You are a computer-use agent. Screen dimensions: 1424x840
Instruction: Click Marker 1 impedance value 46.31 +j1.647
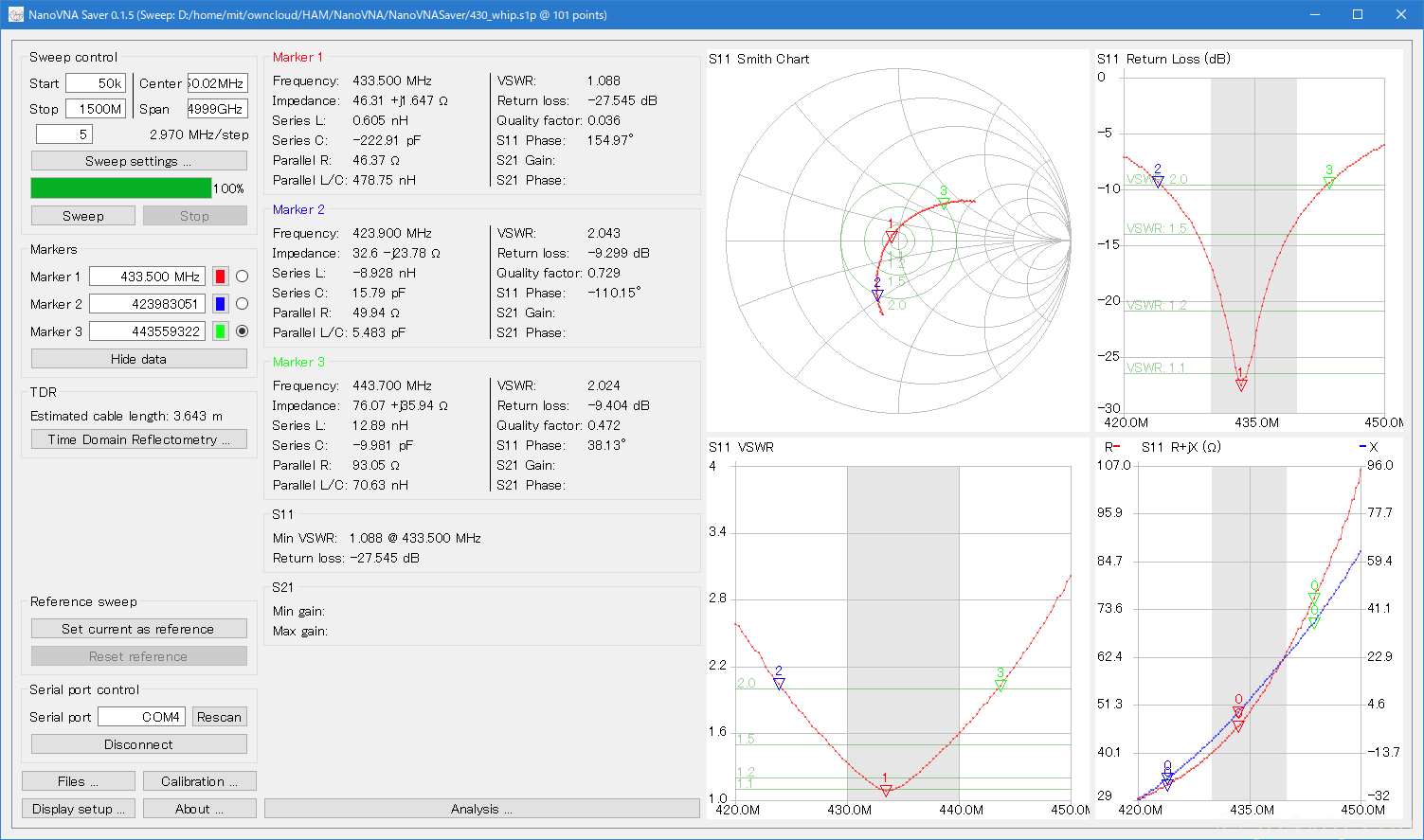point(401,100)
